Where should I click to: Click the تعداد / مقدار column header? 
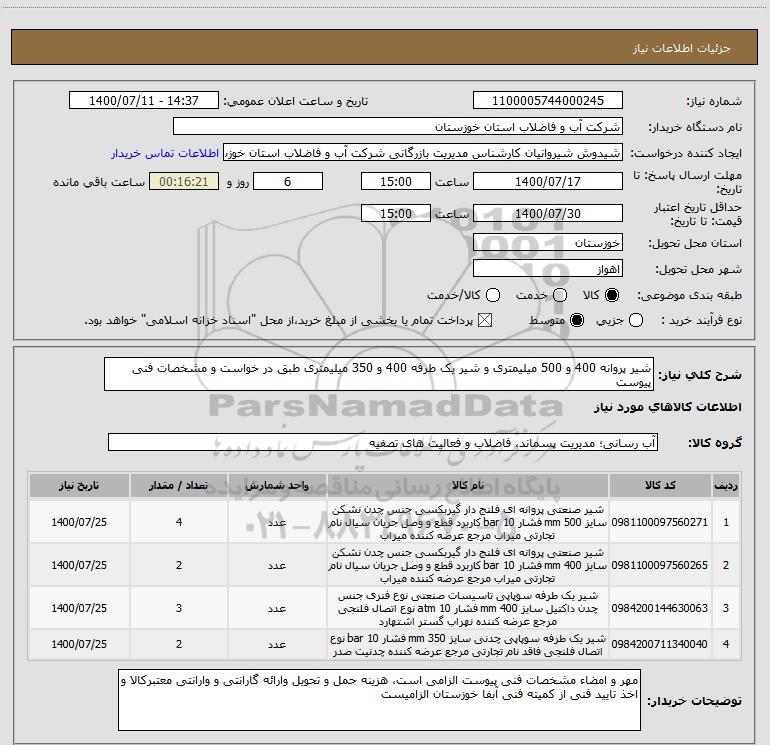pyautogui.click(x=179, y=485)
